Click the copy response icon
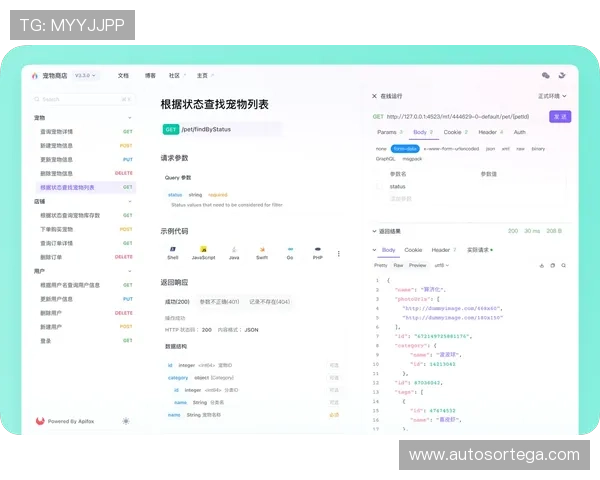Image resolution: width=600 pixels, height=480 pixels. (x=553, y=265)
